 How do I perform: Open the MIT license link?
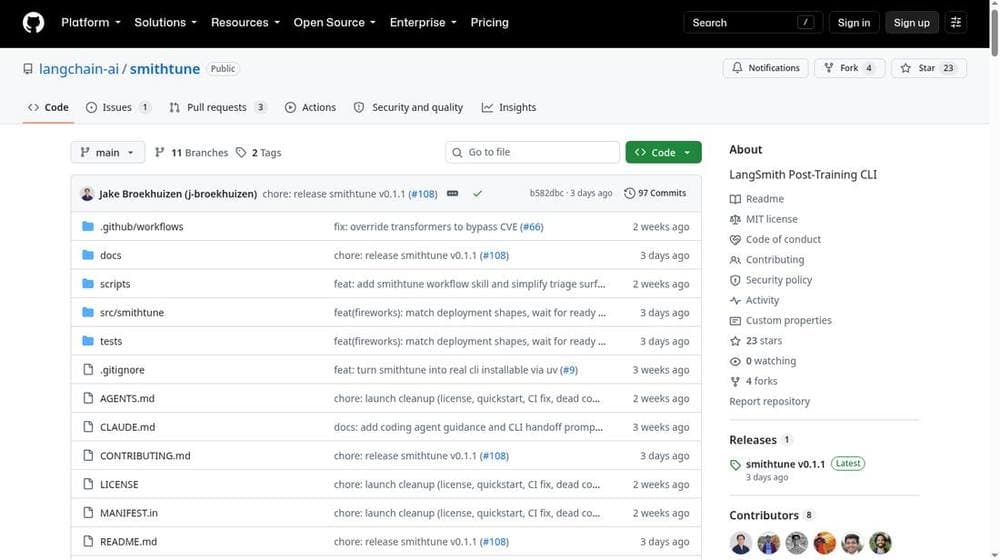coord(763,219)
